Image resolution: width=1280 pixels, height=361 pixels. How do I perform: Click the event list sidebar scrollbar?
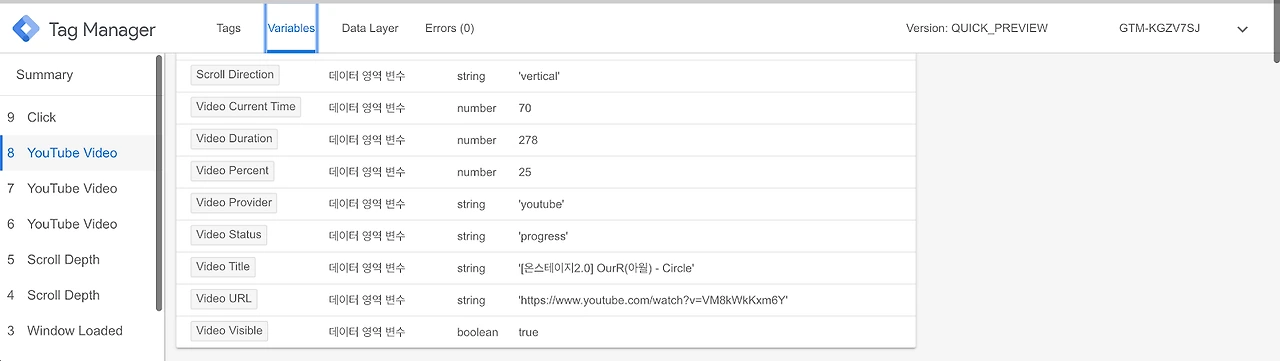click(x=159, y=183)
